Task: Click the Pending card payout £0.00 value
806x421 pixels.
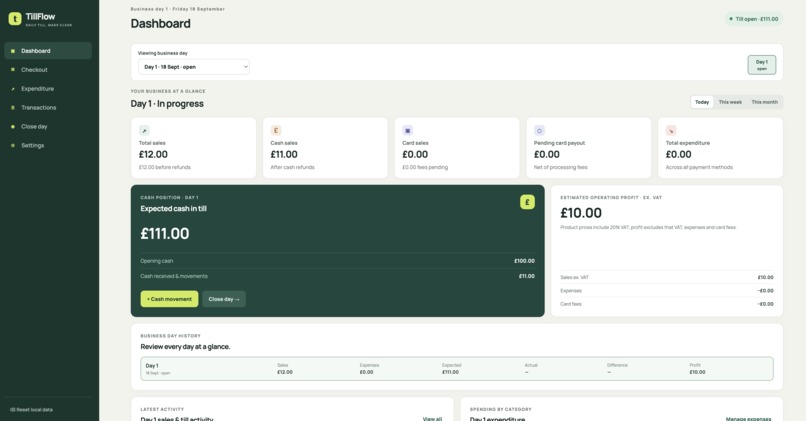Action: click(x=546, y=154)
